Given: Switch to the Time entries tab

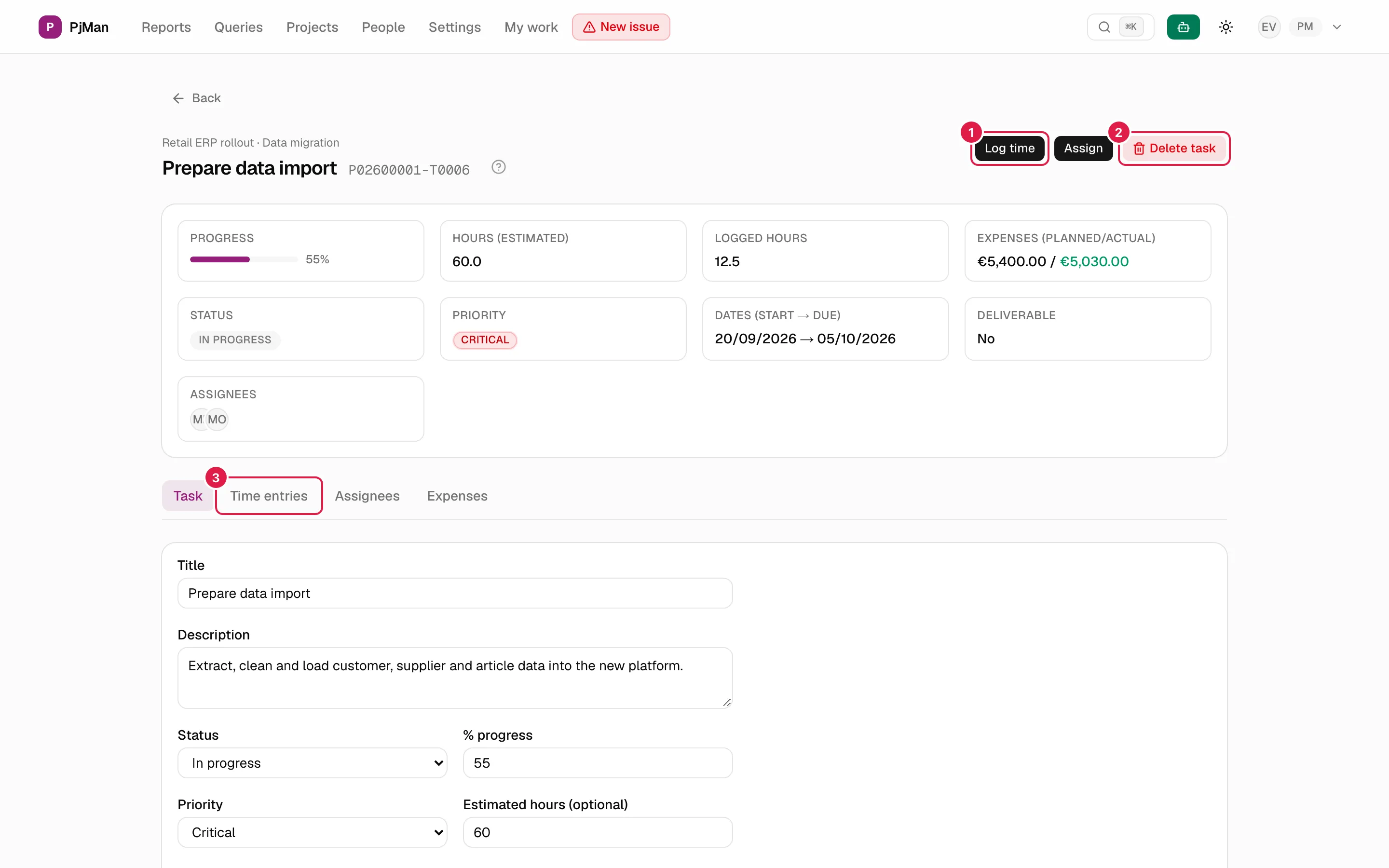Looking at the screenshot, I should 269,496.
